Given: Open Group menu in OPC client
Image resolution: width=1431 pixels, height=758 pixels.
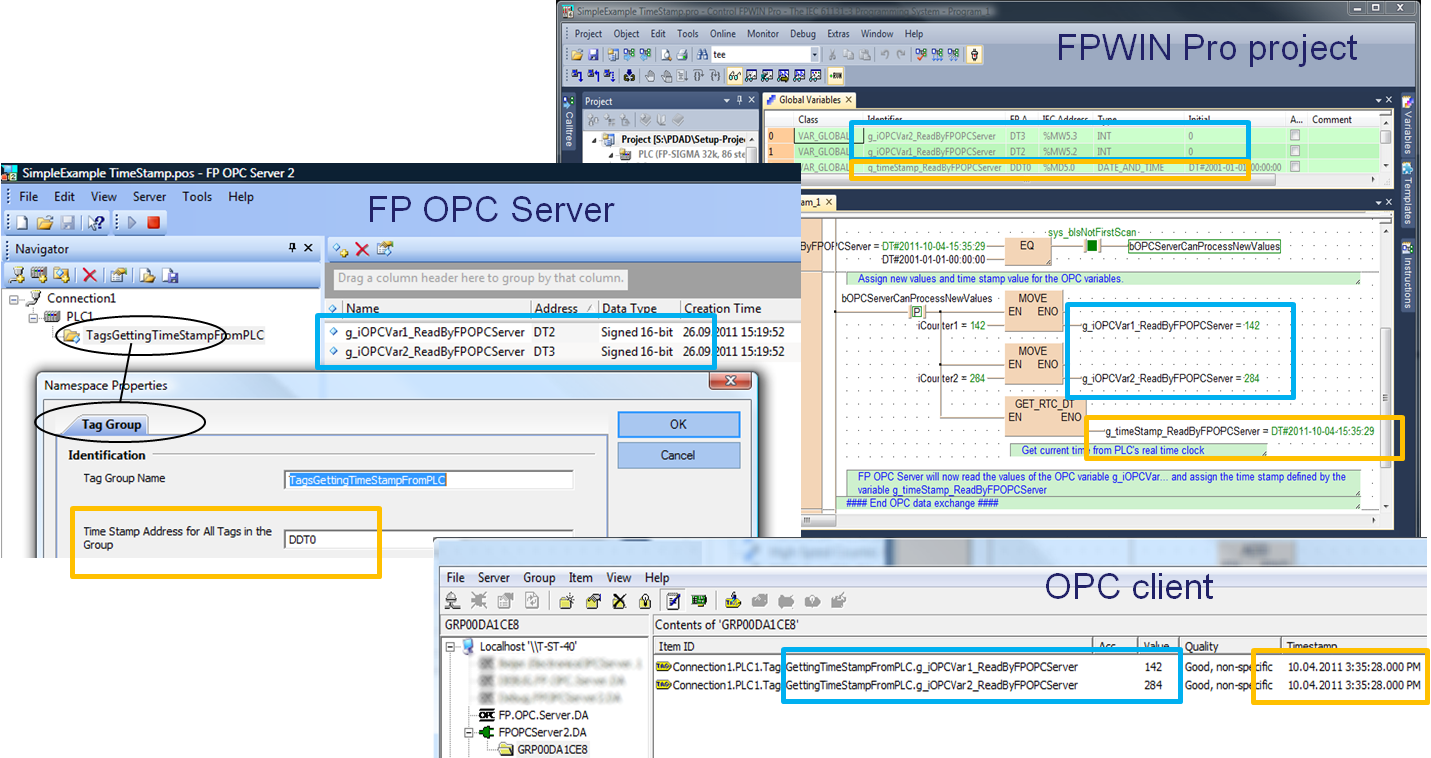Looking at the screenshot, I should pyautogui.click(x=539, y=578).
